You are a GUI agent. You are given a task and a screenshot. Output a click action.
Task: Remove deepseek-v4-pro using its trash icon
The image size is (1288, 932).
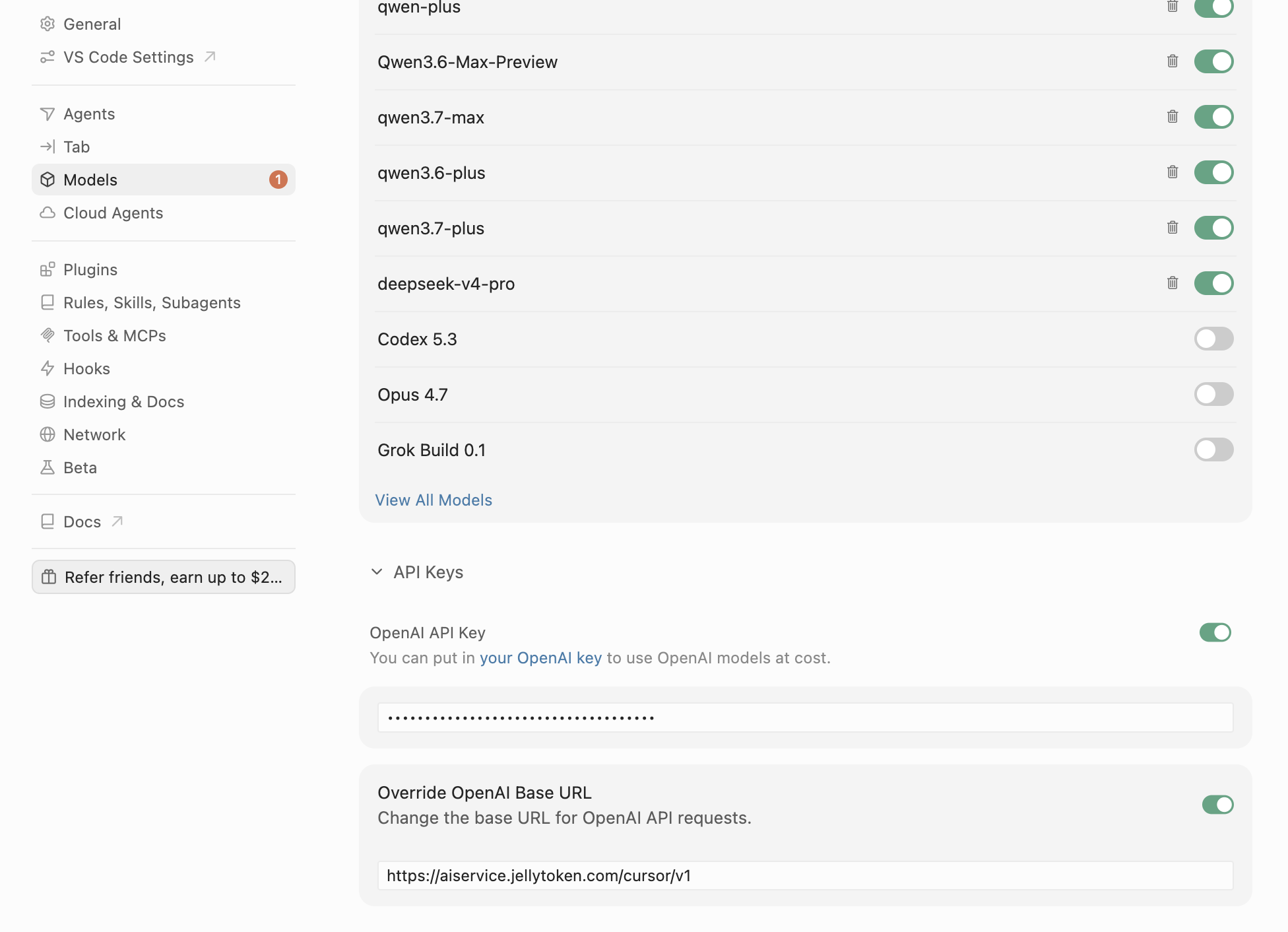[x=1173, y=283]
